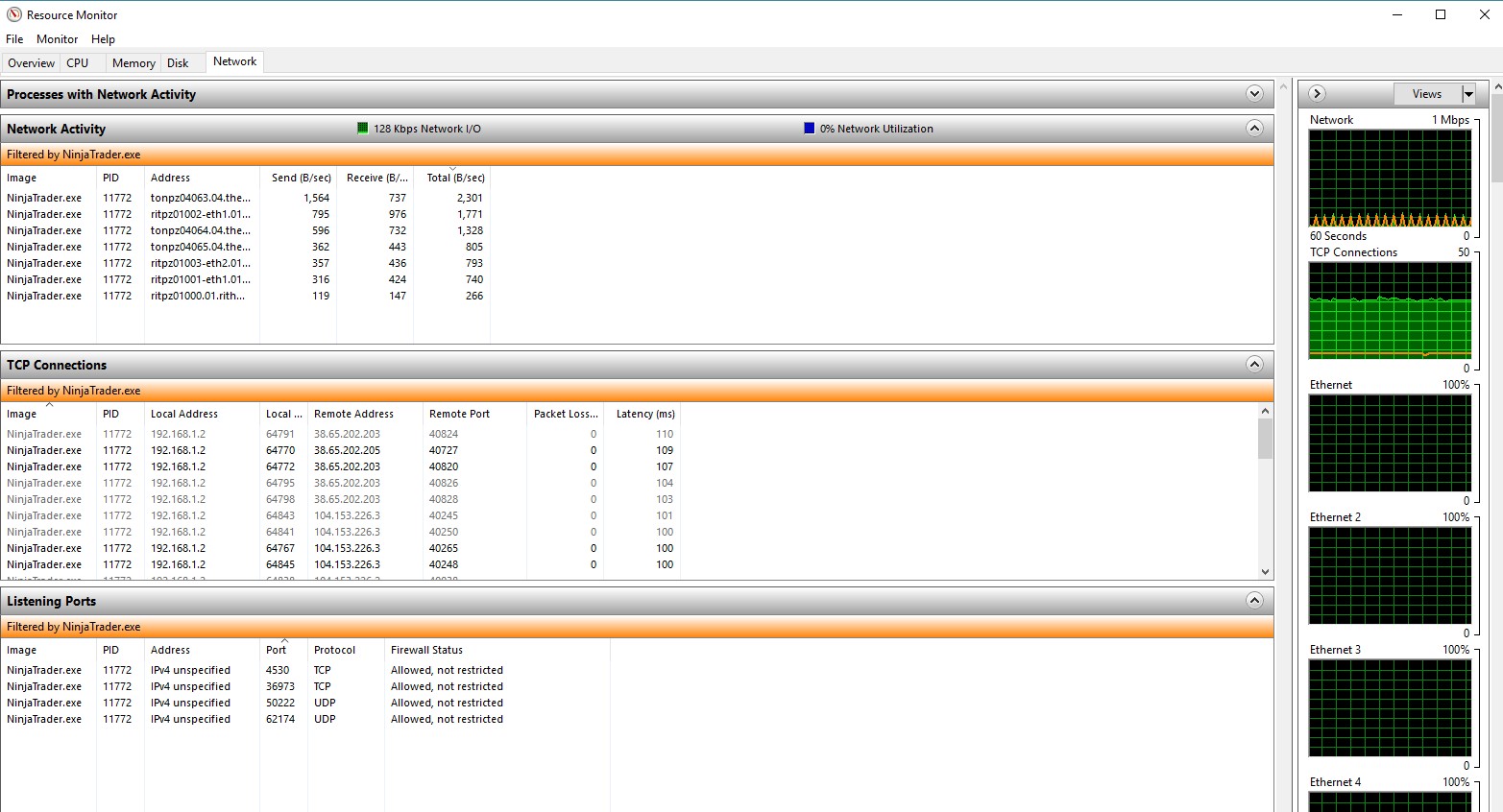This screenshot has height=812, width=1503.
Task: Select listening port 4530 row
Action: [x=305, y=670]
